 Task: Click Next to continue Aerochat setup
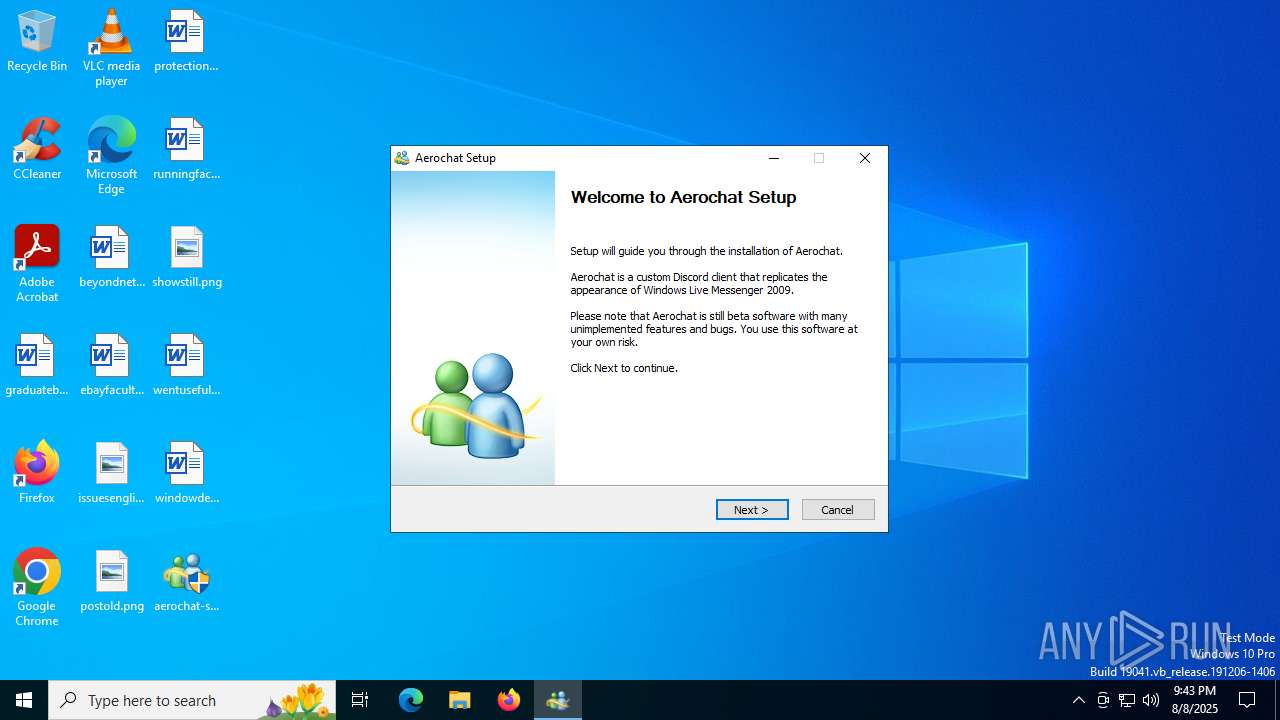tap(752, 510)
